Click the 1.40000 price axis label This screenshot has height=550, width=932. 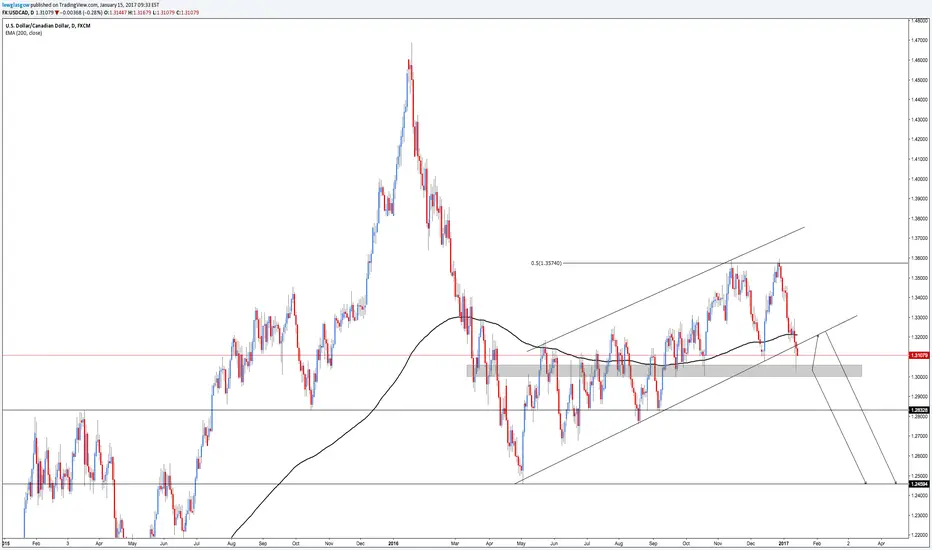[921, 179]
